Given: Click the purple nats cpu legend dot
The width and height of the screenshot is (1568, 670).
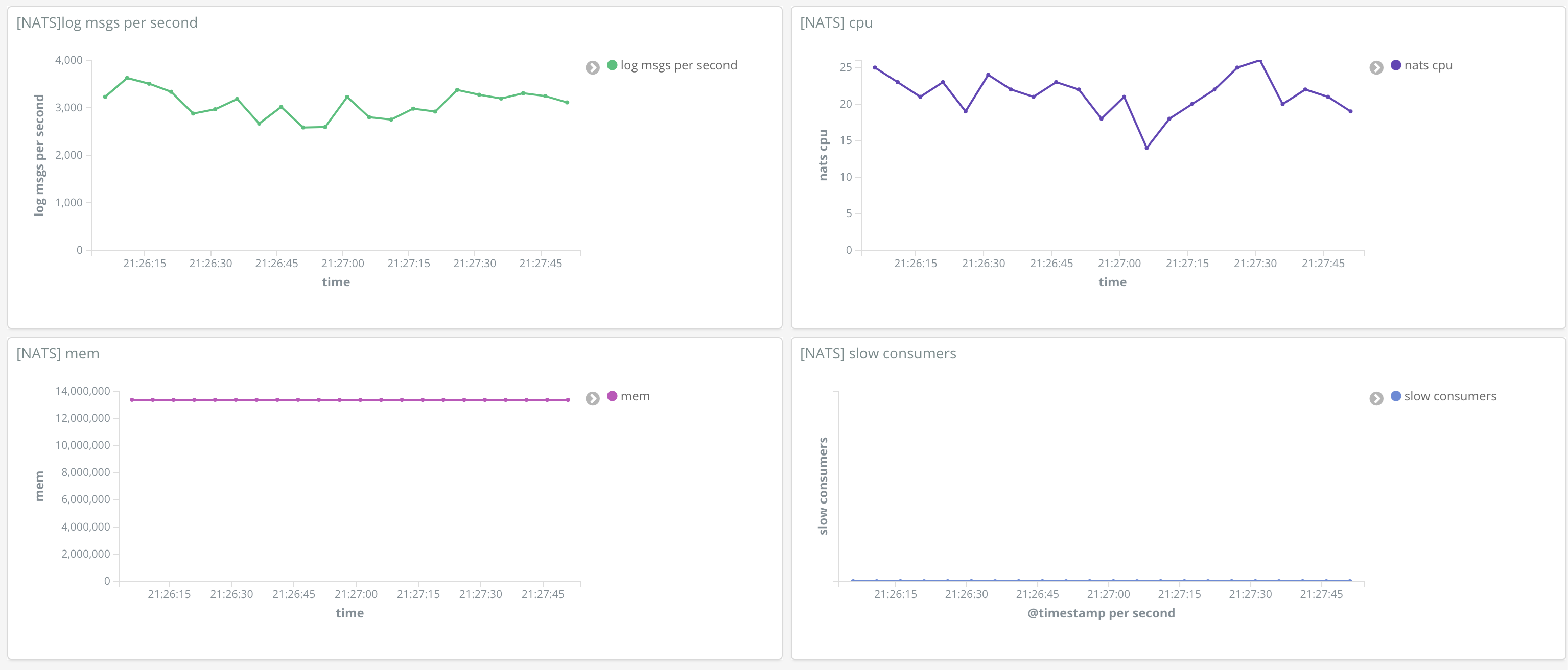Looking at the screenshot, I should [x=1396, y=65].
